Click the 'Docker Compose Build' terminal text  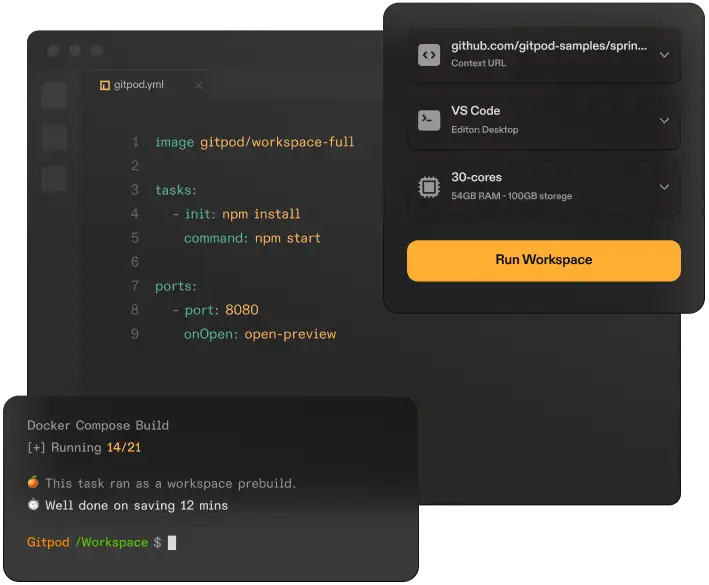[x=98, y=425]
